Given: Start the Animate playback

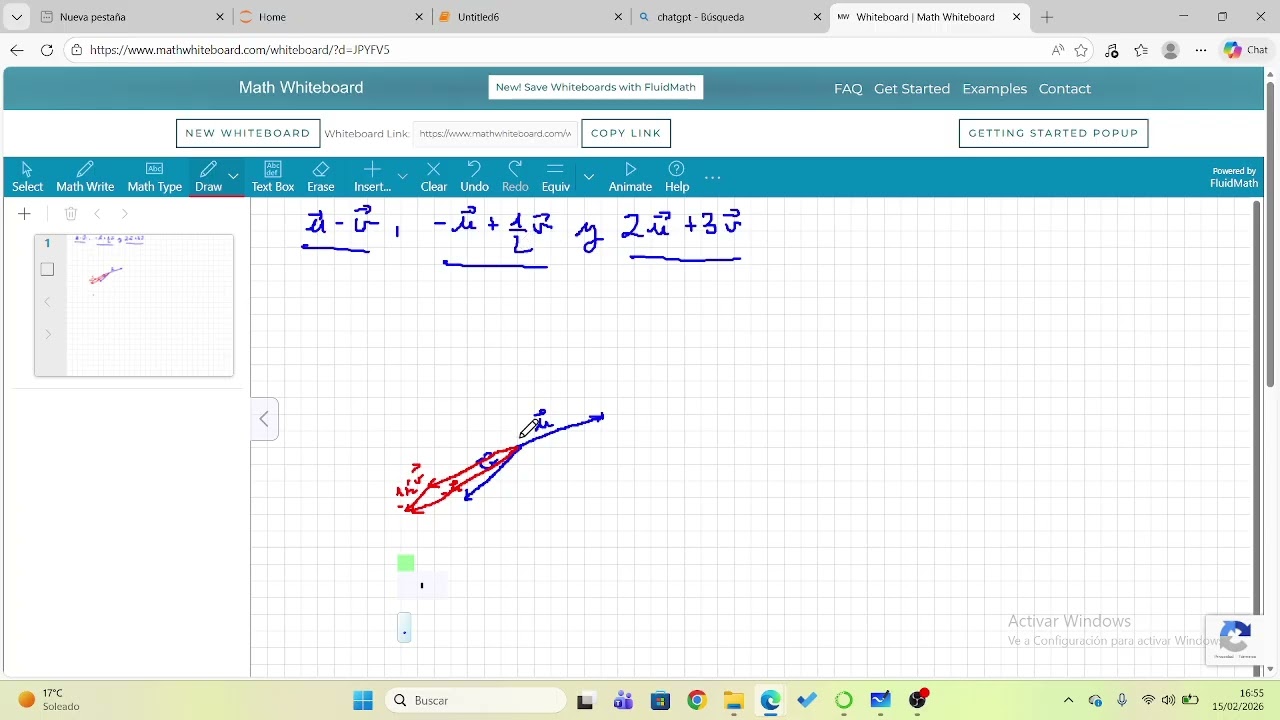Looking at the screenshot, I should tap(630, 177).
